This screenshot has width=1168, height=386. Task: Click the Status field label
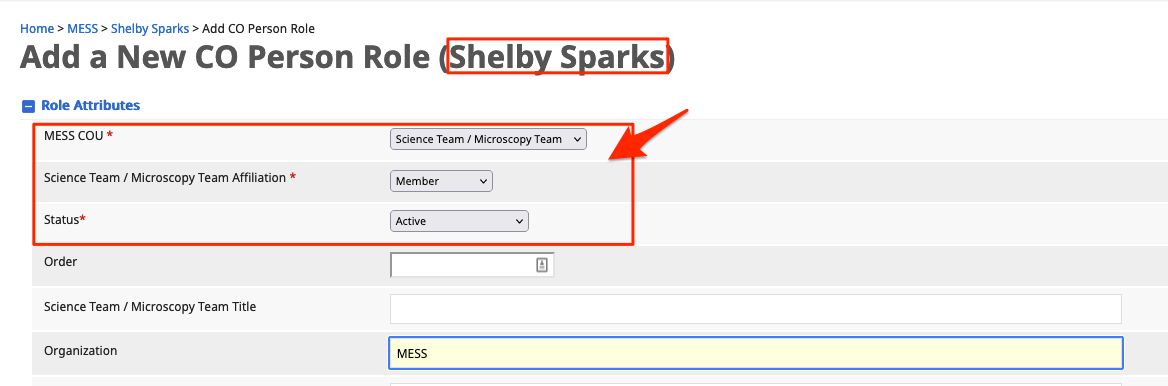point(65,220)
